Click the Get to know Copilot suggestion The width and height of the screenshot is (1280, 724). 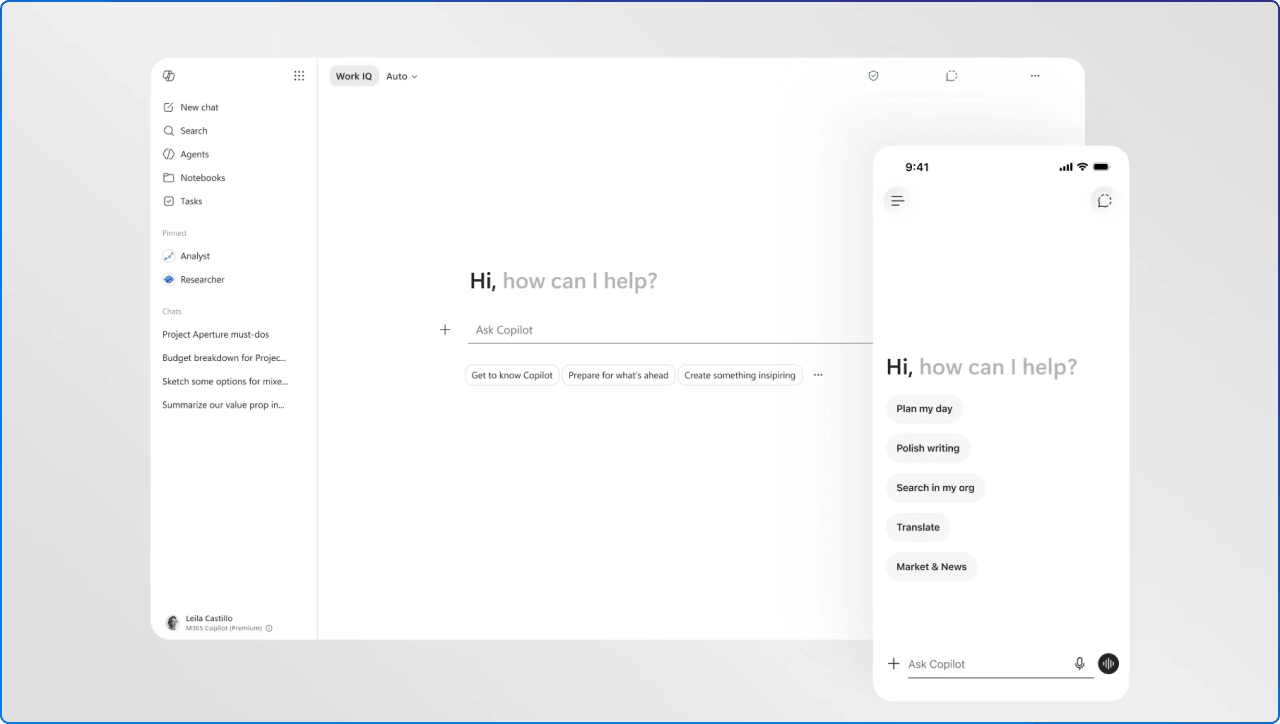(512, 375)
